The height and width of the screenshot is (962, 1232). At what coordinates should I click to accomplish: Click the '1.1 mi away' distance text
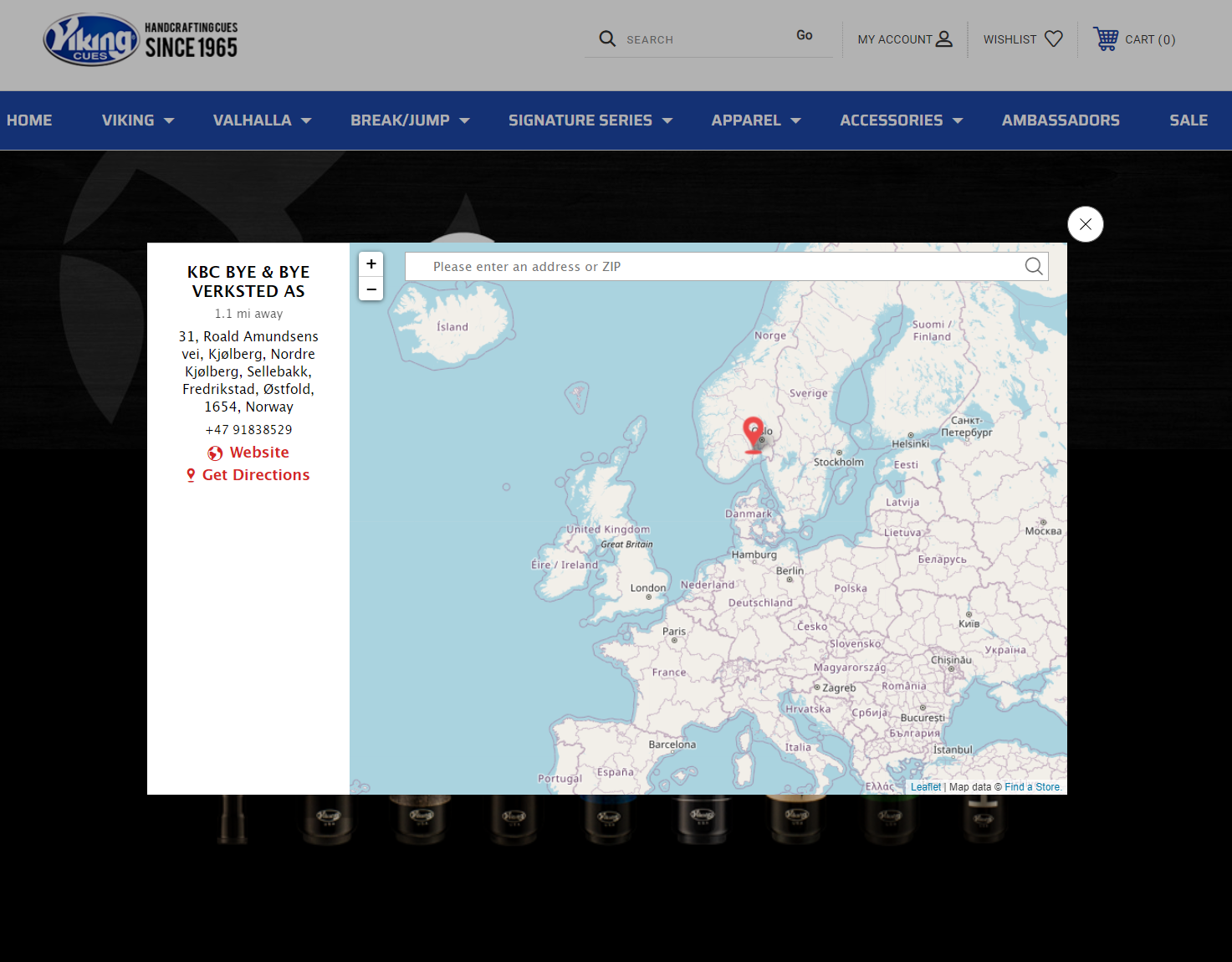pyautogui.click(x=248, y=314)
